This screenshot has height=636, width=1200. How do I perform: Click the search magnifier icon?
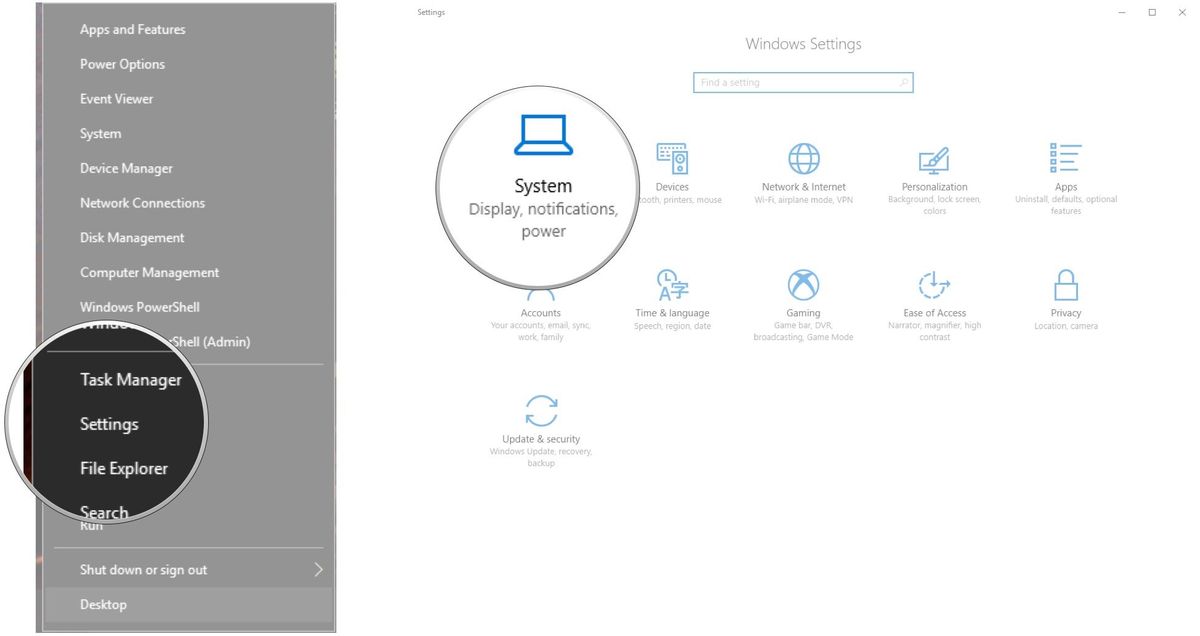tap(903, 82)
